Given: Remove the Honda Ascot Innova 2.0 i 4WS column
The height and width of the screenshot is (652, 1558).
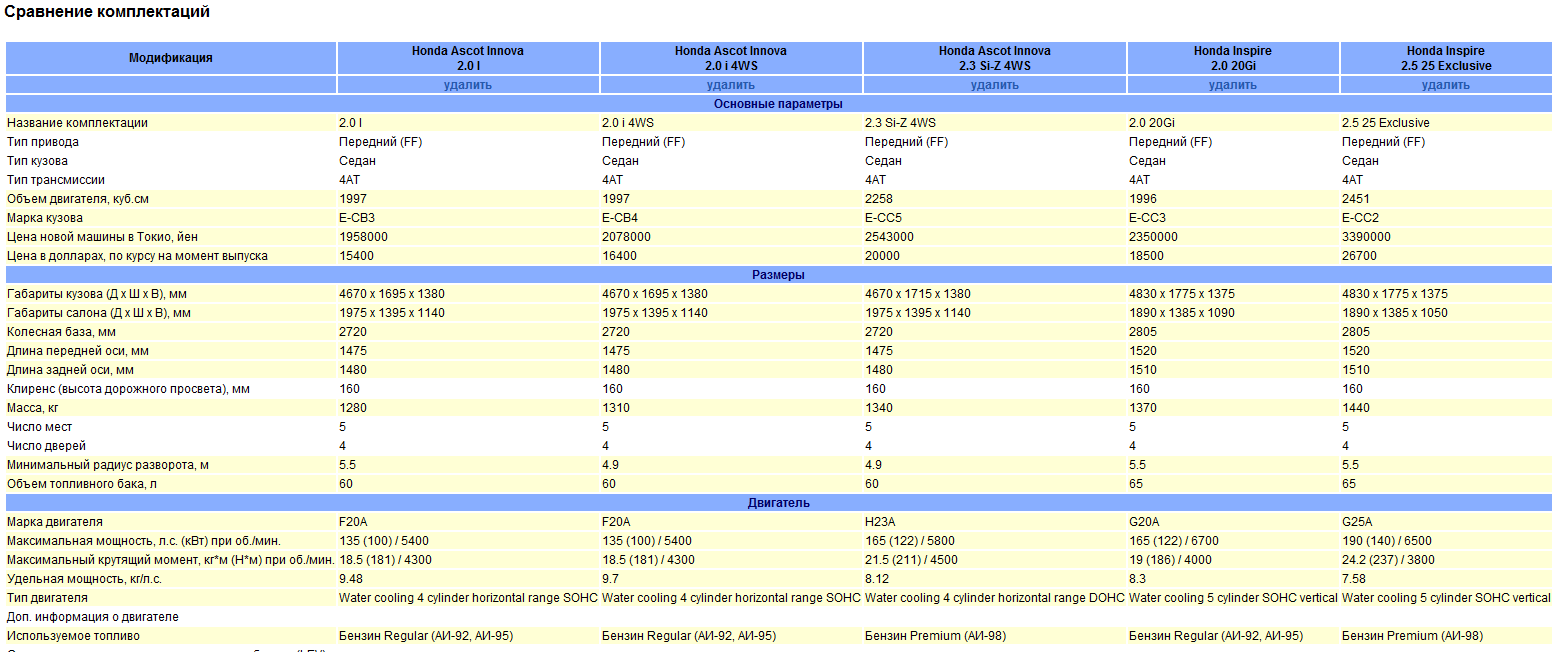Looking at the screenshot, I should (730, 85).
